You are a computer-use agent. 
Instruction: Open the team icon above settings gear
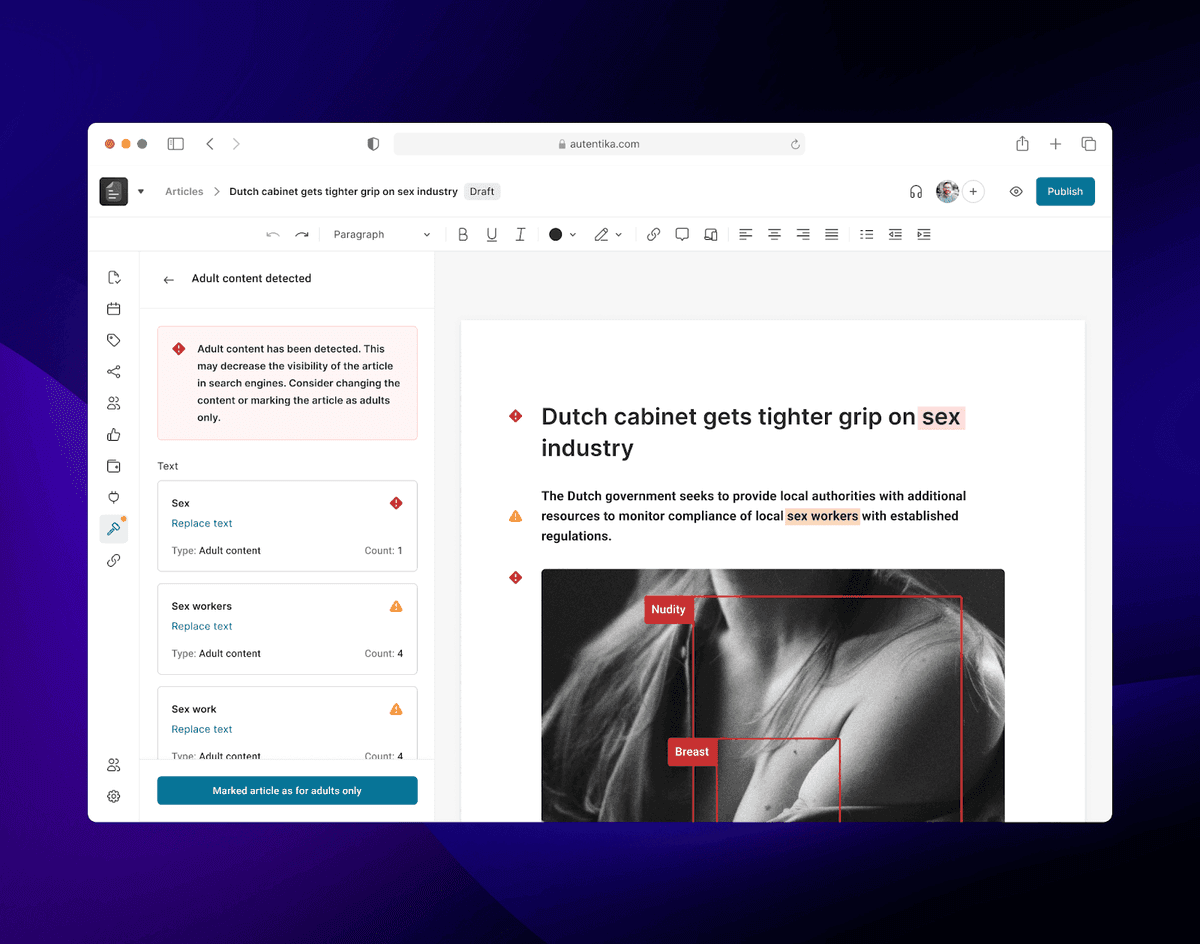tap(114, 765)
